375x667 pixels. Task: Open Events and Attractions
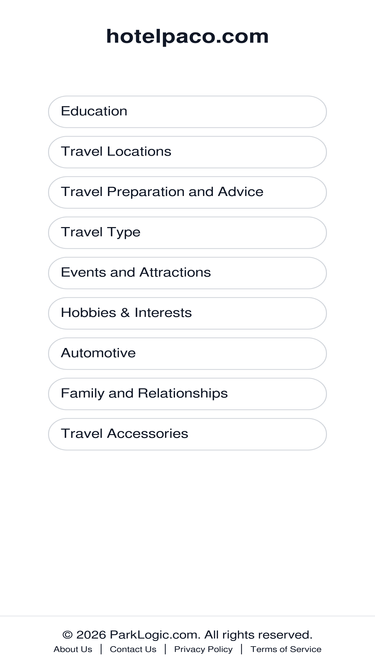point(187,273)
